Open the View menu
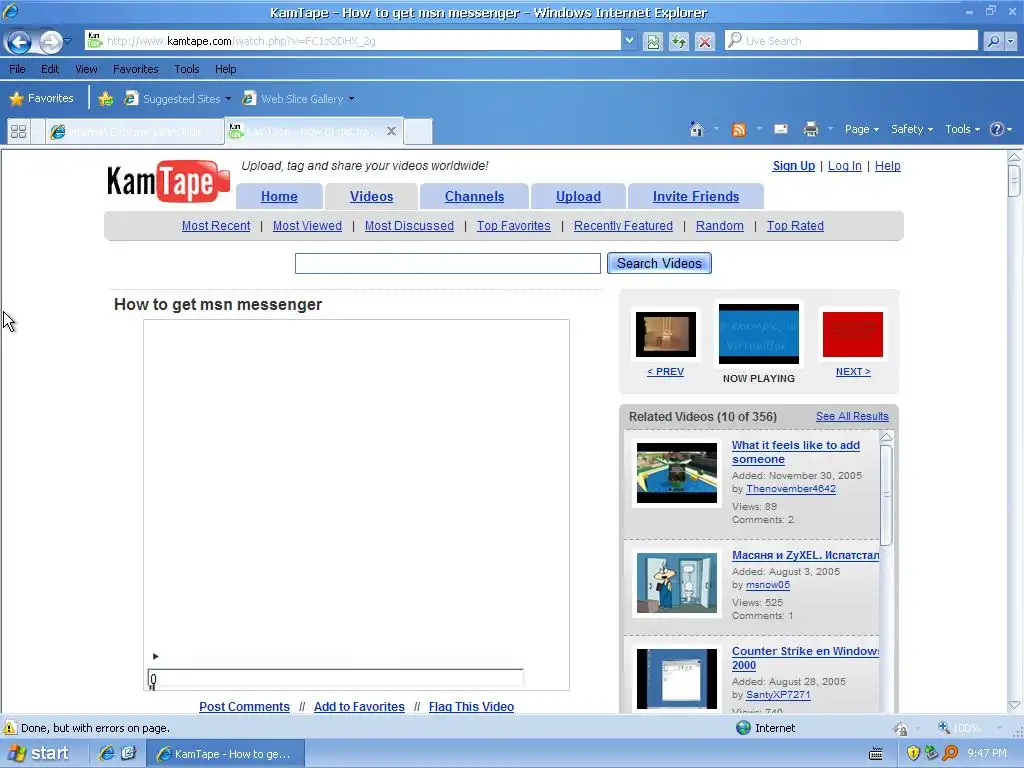This screenshot has width=1024, height=768. point(86,69)
